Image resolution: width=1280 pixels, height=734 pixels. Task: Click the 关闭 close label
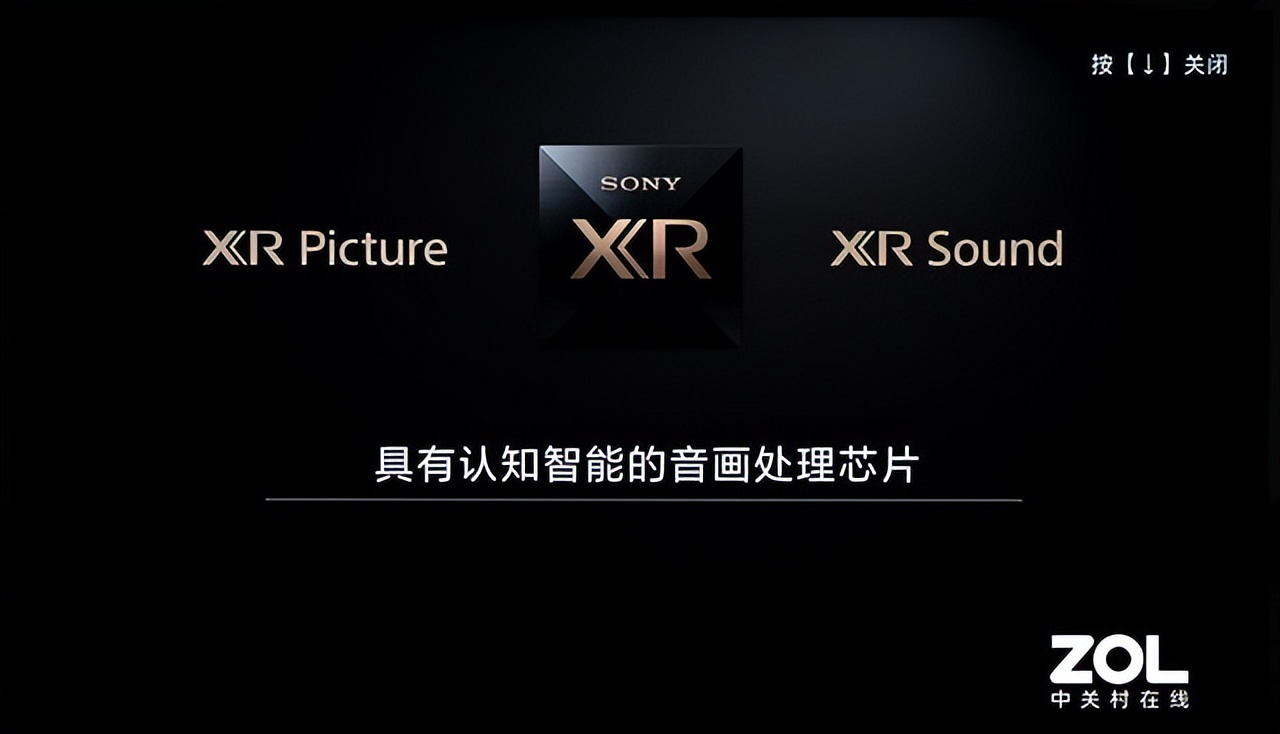click(1205, 65)
